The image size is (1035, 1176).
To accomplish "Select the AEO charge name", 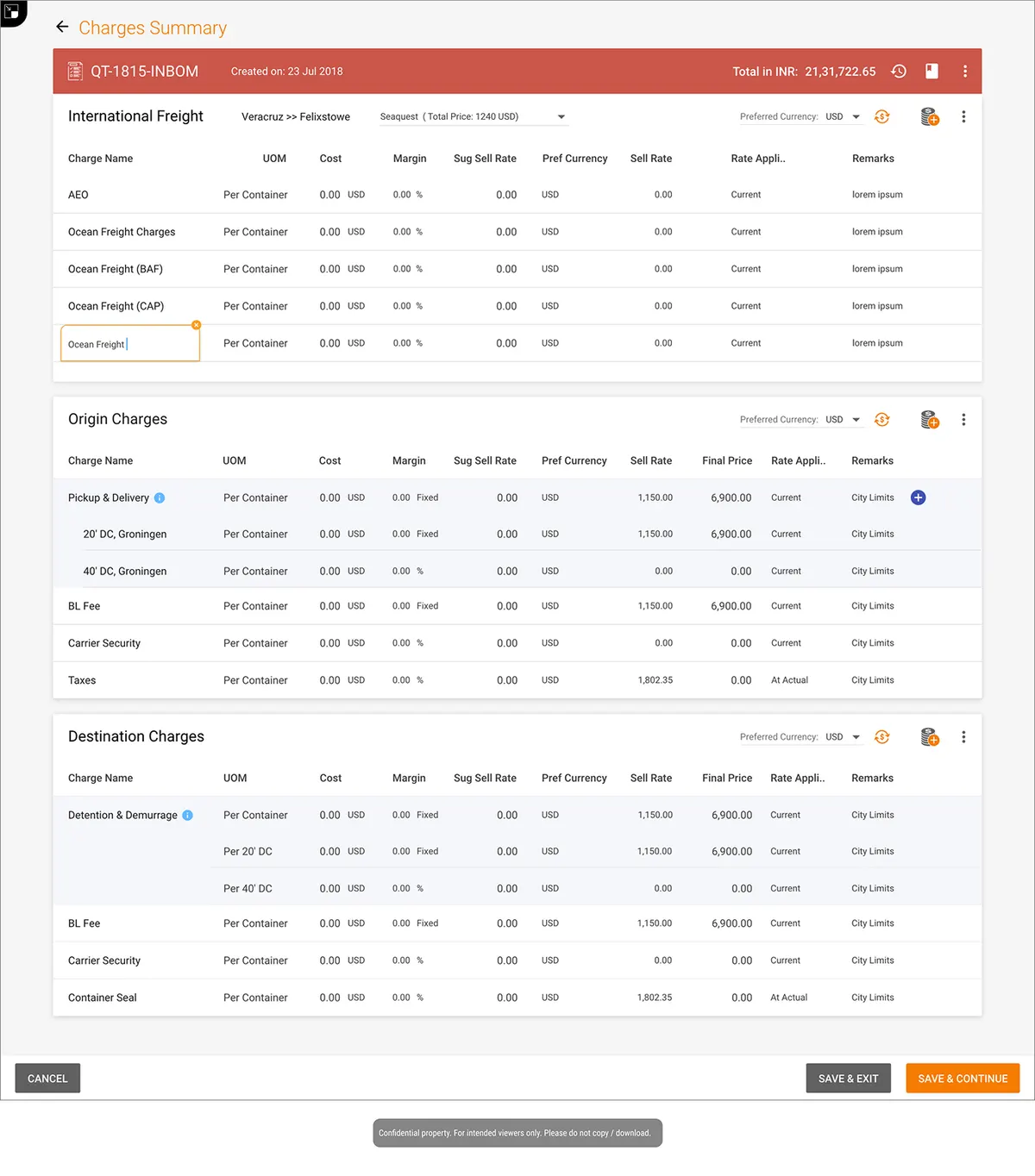I will pos(78,195).
